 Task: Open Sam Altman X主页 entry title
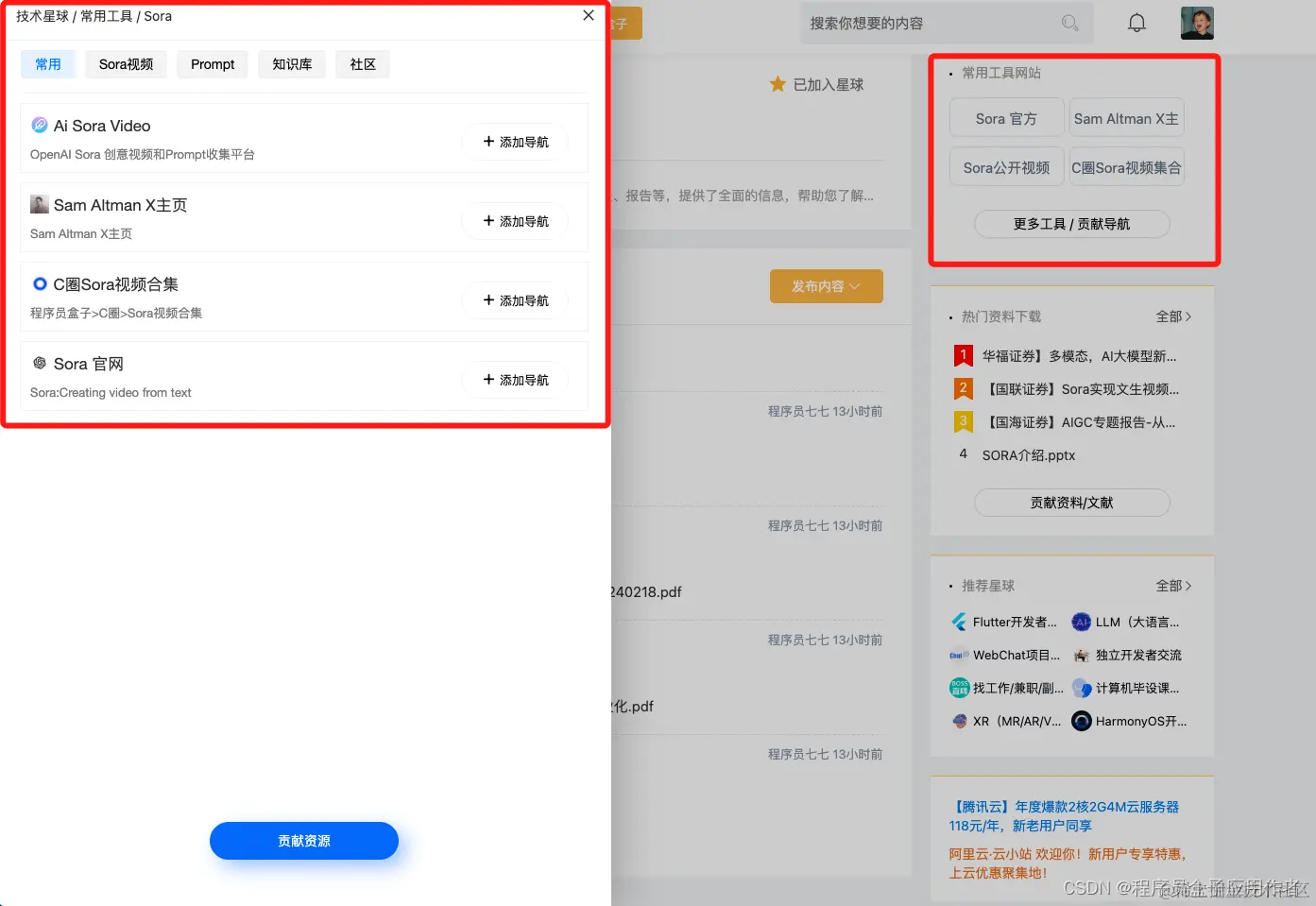click(120, 205)
